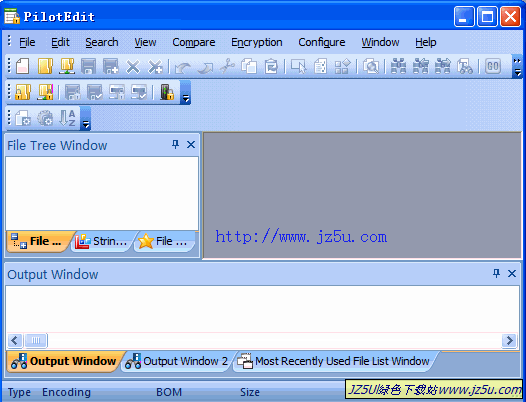Click the Output Window scroll-left arrow
This screenshot has width=526, height=402.
[14, 341]
